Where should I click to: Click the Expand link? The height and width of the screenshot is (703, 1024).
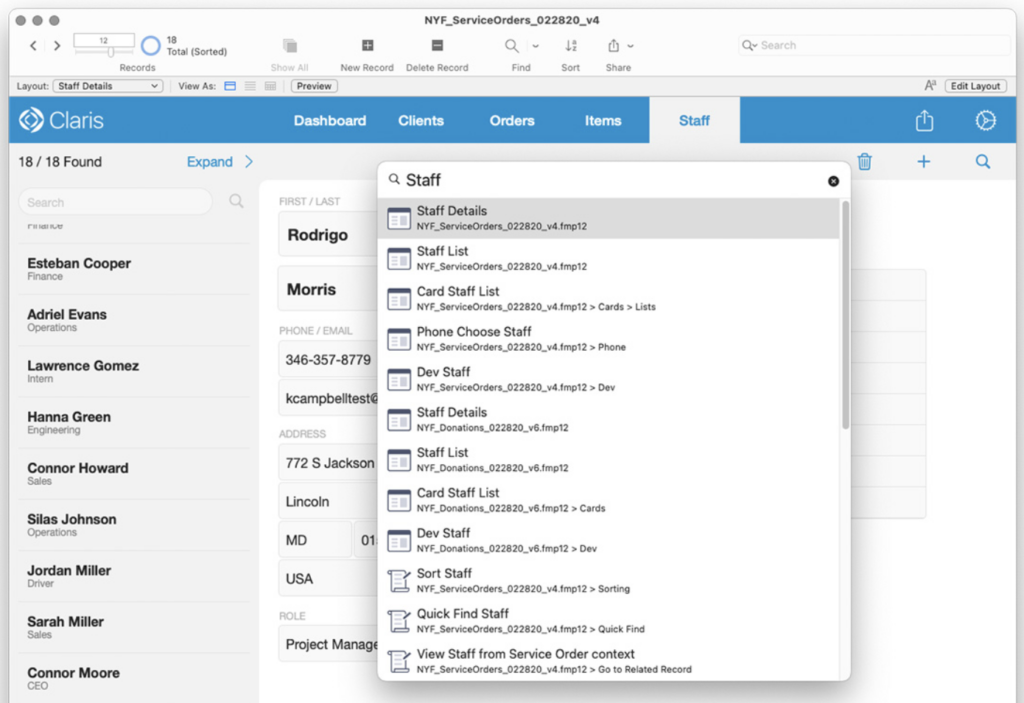click(x=210, y=161)
